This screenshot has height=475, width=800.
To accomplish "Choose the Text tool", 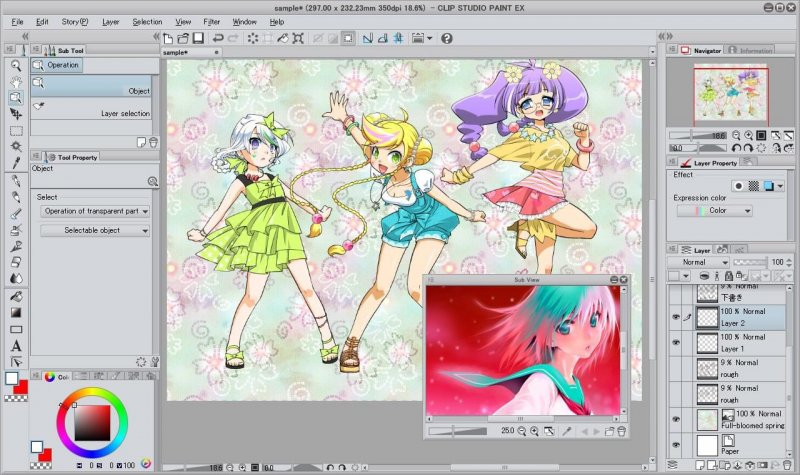I will coord(16,345).
